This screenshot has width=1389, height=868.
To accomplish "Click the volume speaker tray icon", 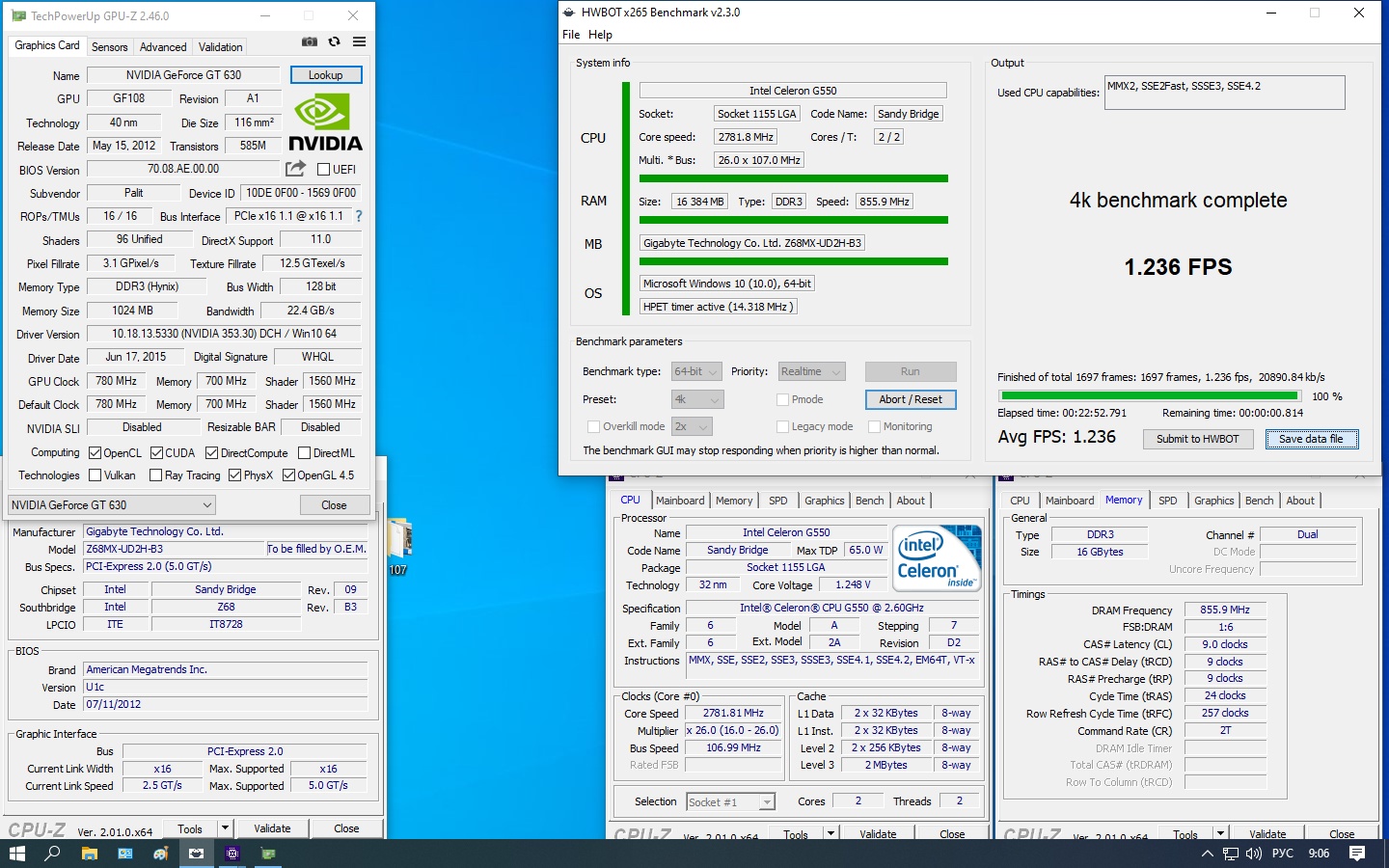I will point(1254,854).
